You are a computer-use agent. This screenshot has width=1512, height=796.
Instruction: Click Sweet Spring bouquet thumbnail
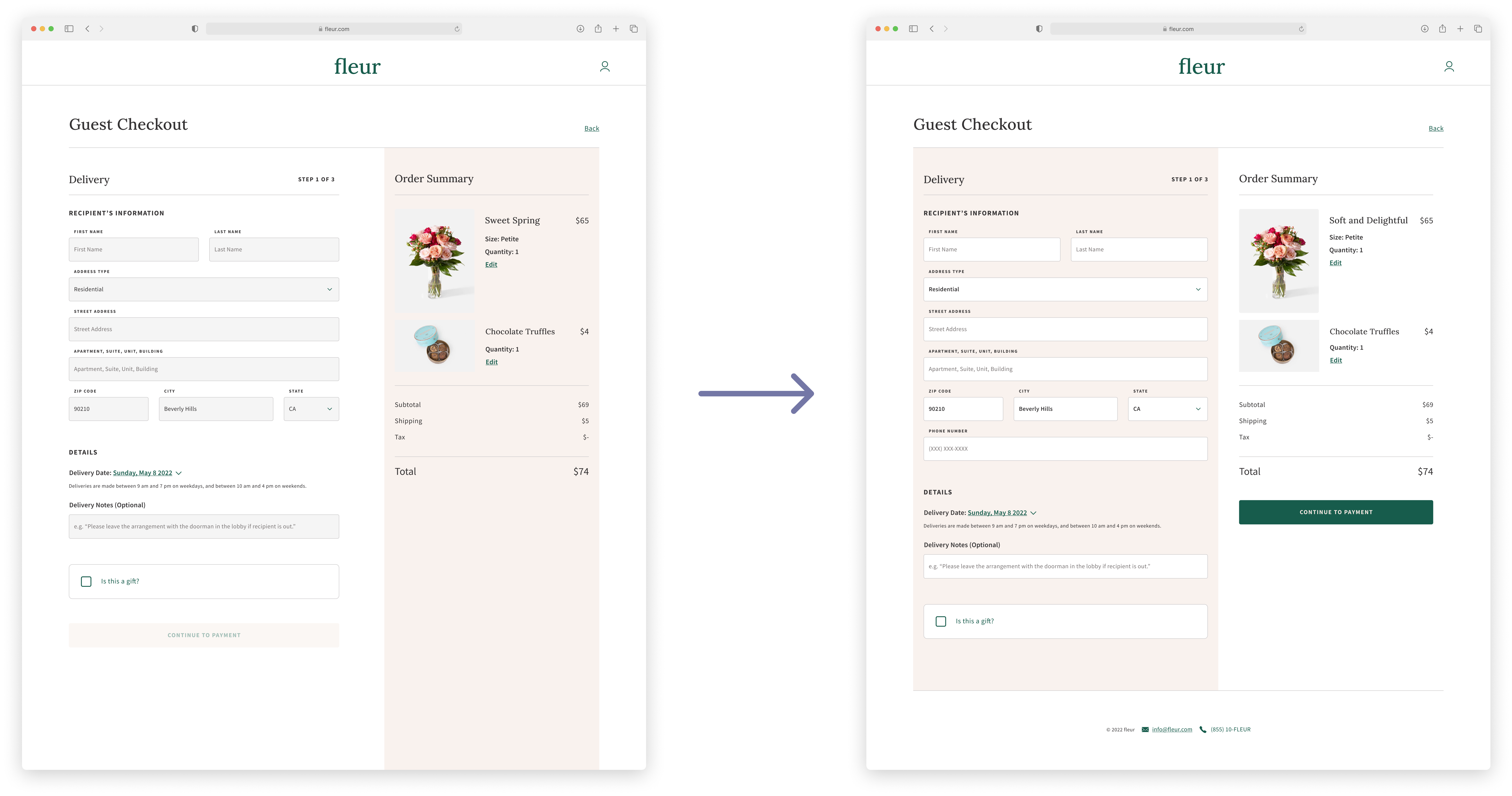coord(434,261)
